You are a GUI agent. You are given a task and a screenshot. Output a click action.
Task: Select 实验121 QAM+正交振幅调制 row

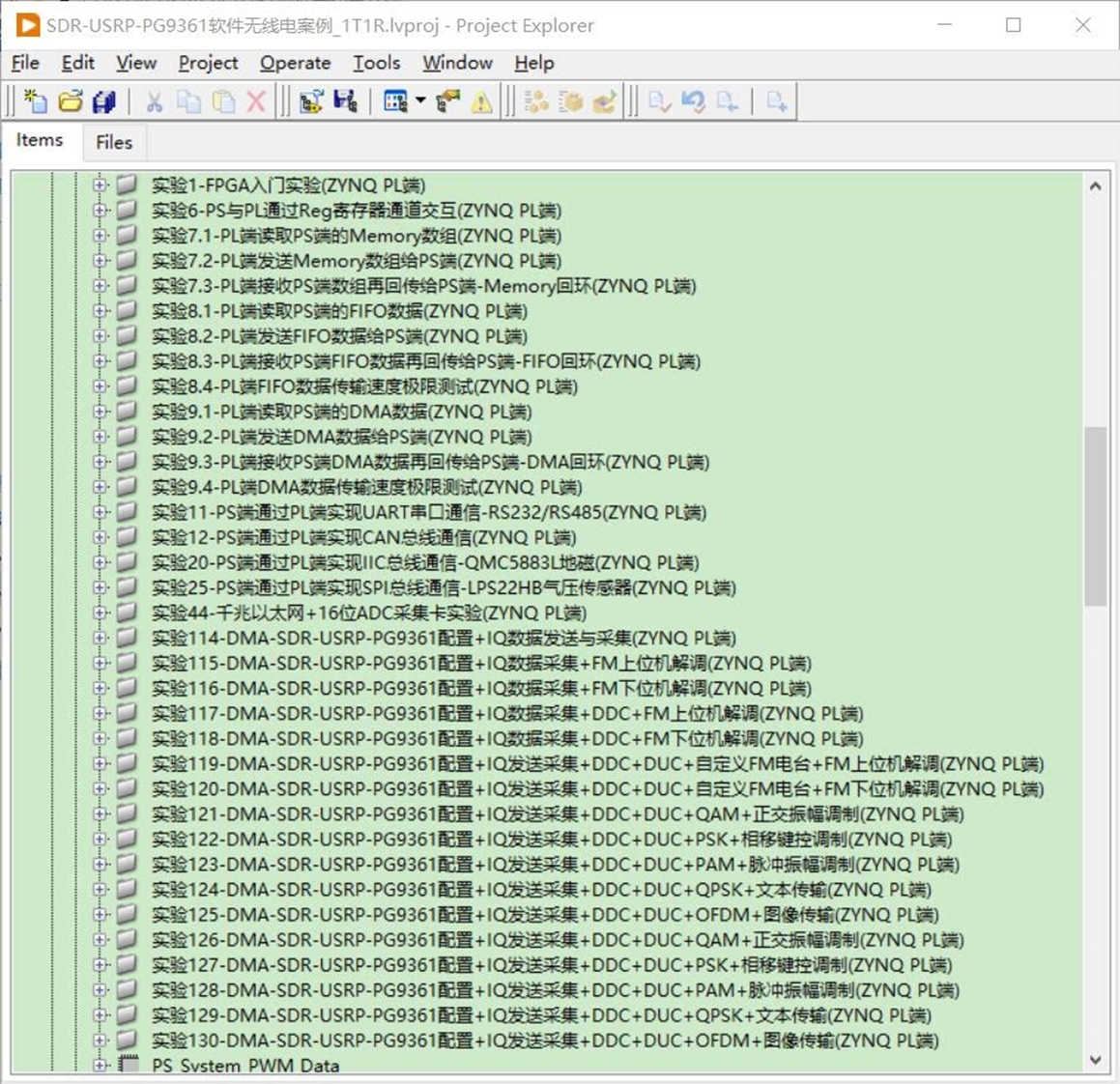pos(558,814)
